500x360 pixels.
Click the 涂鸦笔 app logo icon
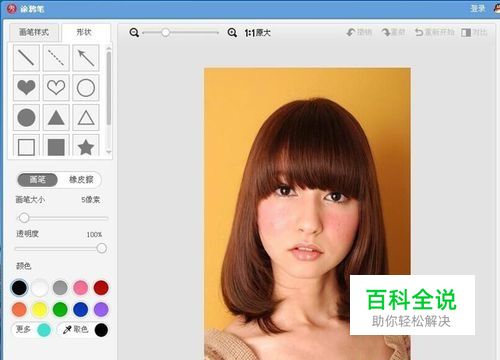coord(12,9)
